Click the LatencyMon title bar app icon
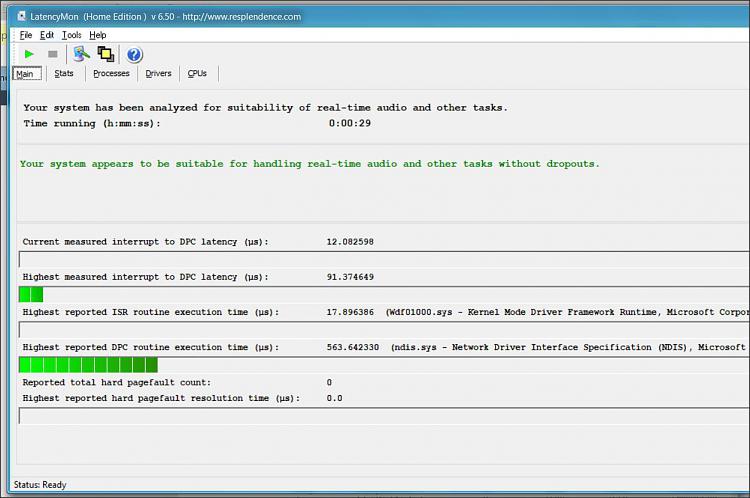 click(21, 16)
